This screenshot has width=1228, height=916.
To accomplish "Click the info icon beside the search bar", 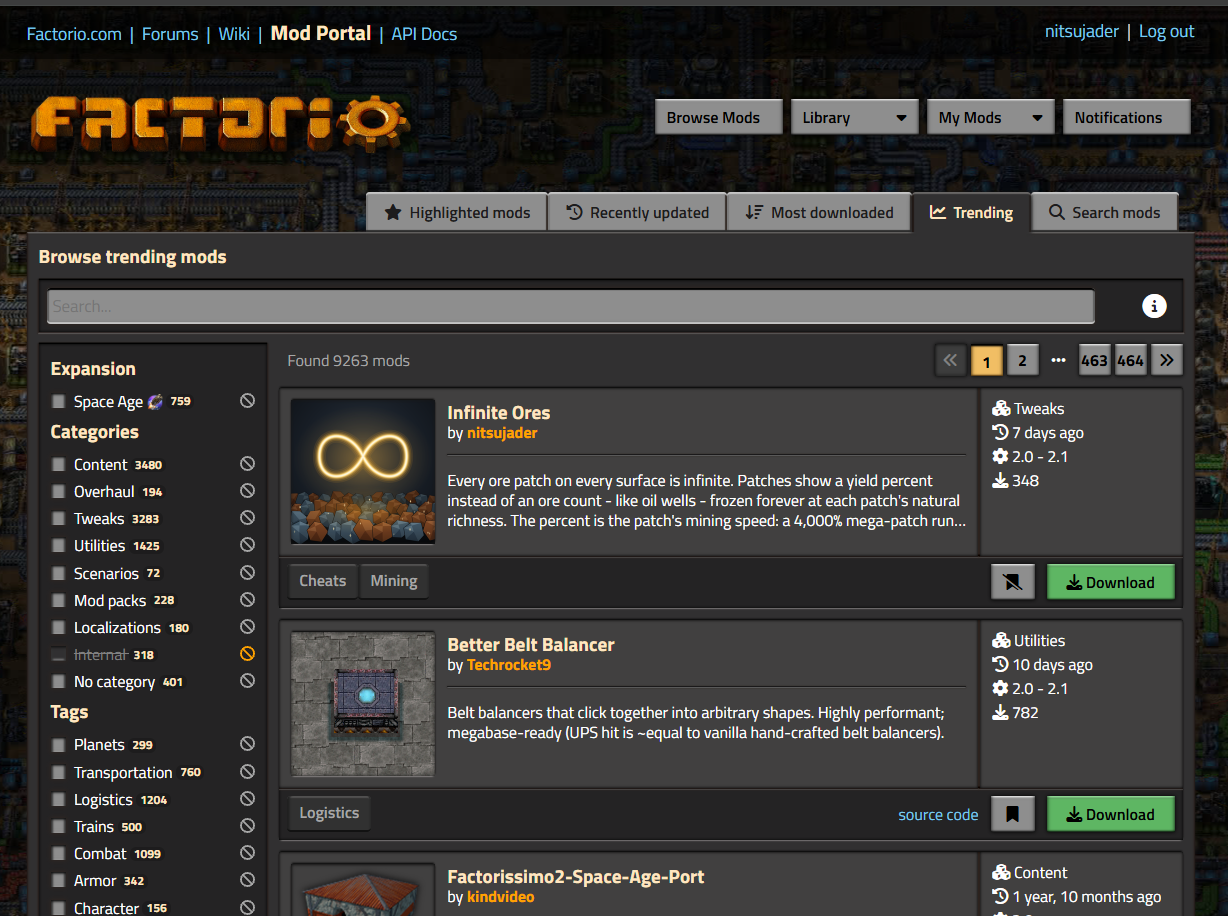I will (x=1154, y=306).
